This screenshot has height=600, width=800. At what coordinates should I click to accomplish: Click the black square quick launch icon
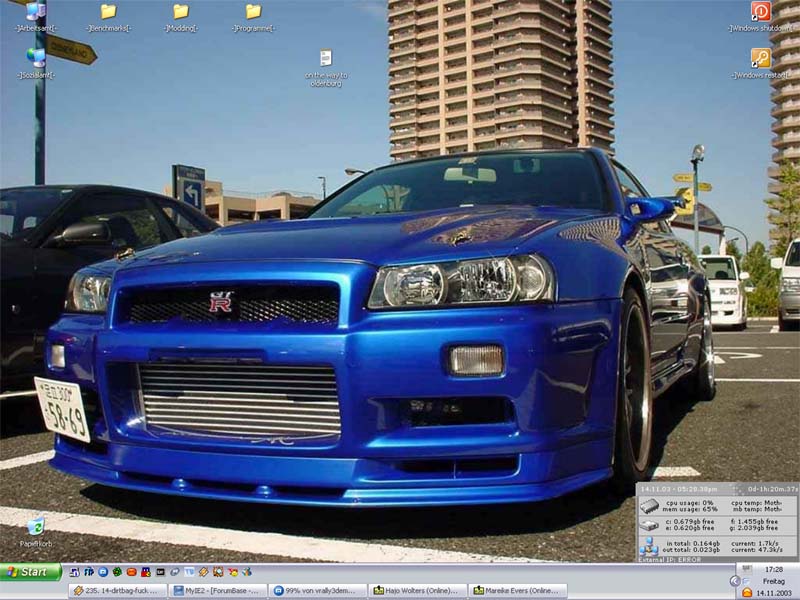pyautogui.click(x=160, y=572)
